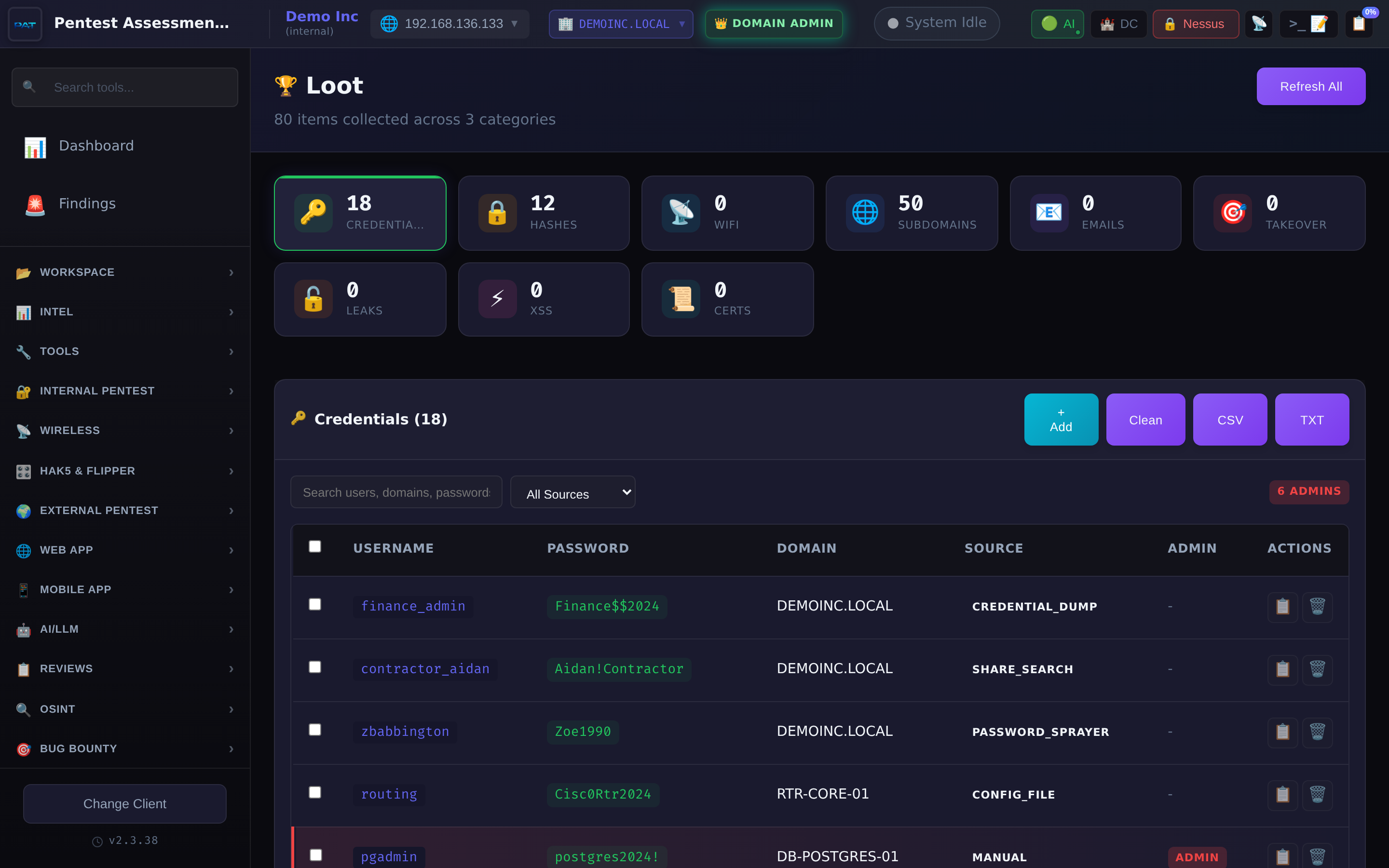Viewport: 1389px width, 868px height.
Task: Open the clipboard showing 0% progress
Action: tap(1359, 24)
